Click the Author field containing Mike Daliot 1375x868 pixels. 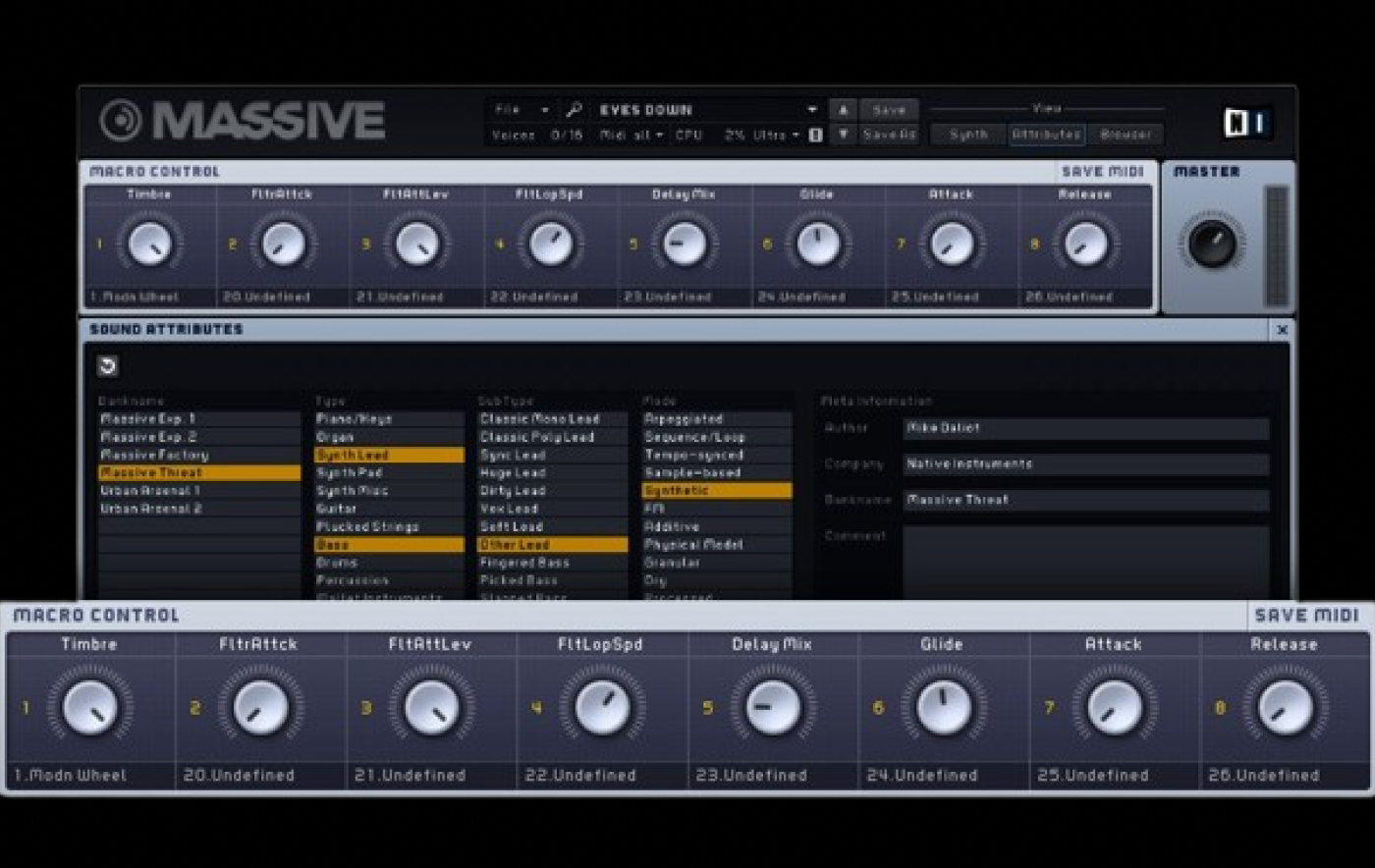(1085, 429)
